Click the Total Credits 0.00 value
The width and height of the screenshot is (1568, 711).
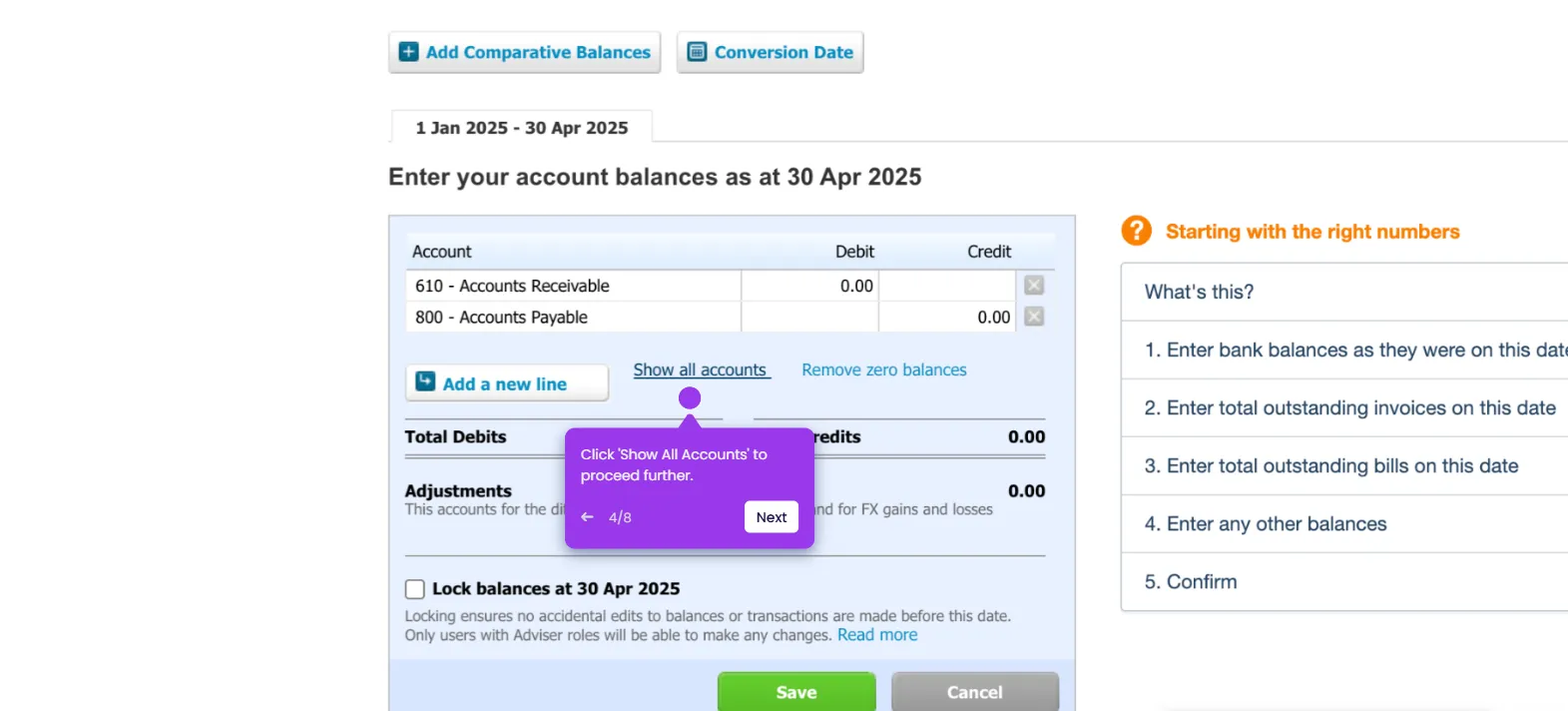click(1026, 436)
